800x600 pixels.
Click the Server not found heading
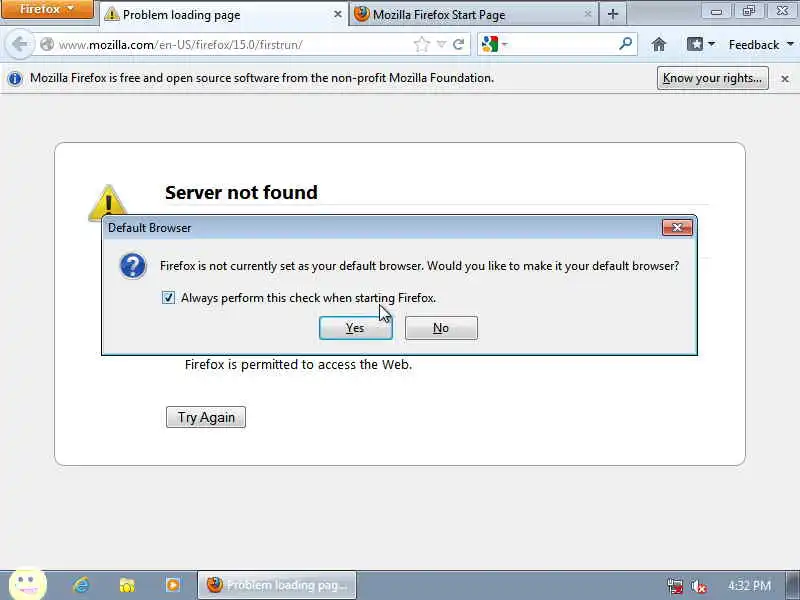[x=241, y=192]
